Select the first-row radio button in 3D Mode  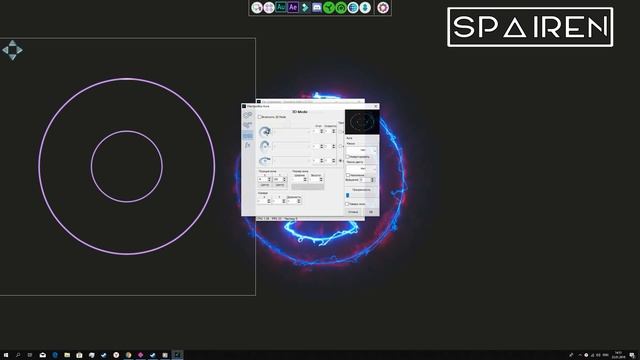pyautogui.click(x=340, y=132)
